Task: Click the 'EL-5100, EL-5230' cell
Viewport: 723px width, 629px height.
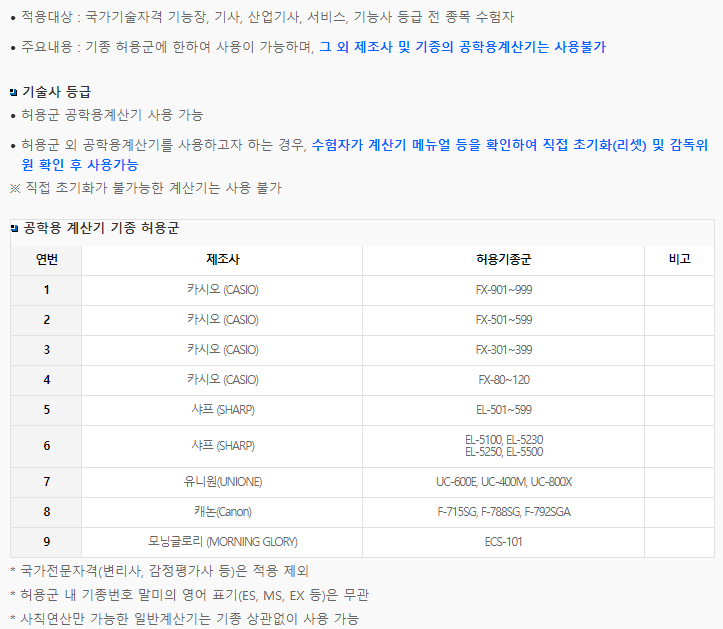Action: pyautogui.click(x=504, y=446)
